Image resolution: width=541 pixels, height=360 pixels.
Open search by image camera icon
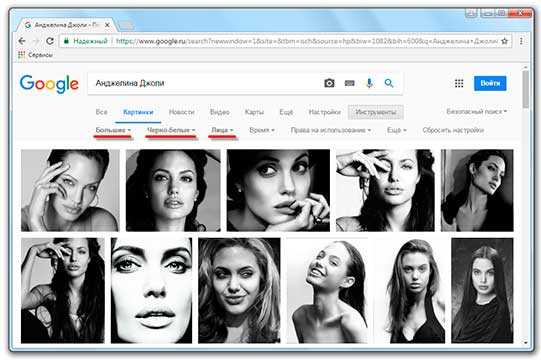pyautogui.click(x=329, y=83)
